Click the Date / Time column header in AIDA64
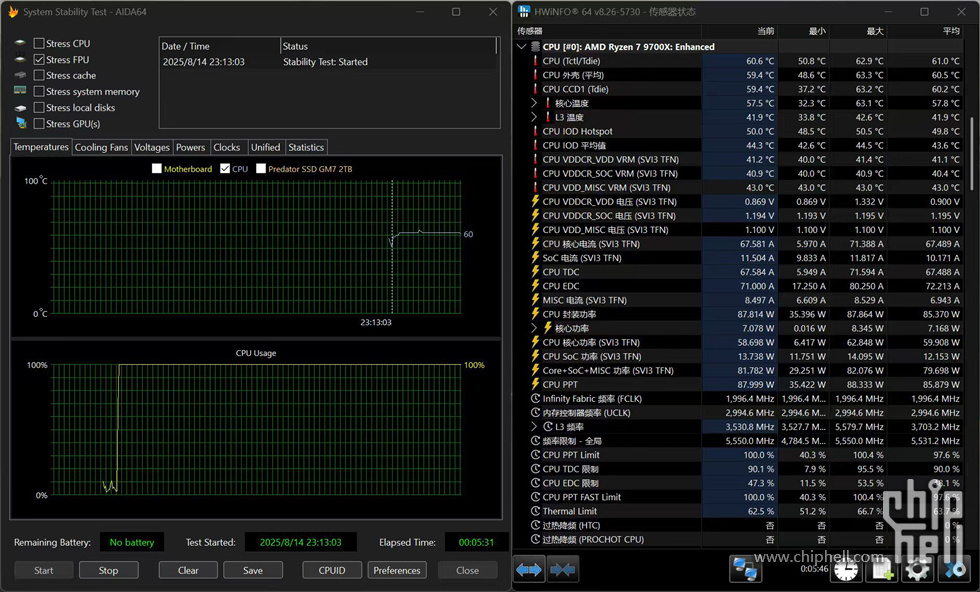Image resolution: width=980 pixels, height=592 pixels. [219, 46]
